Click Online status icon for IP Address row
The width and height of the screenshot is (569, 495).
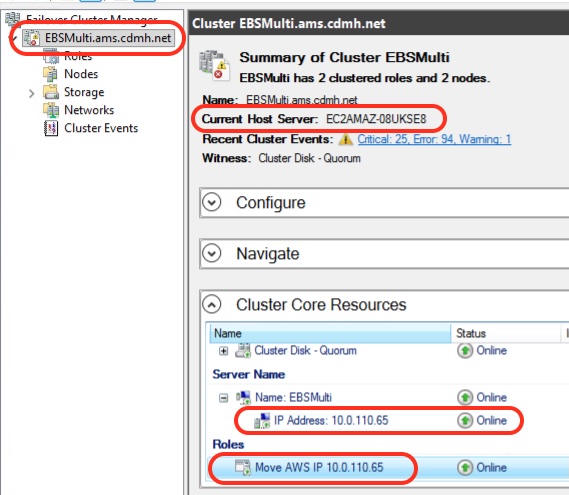(465, 421)
